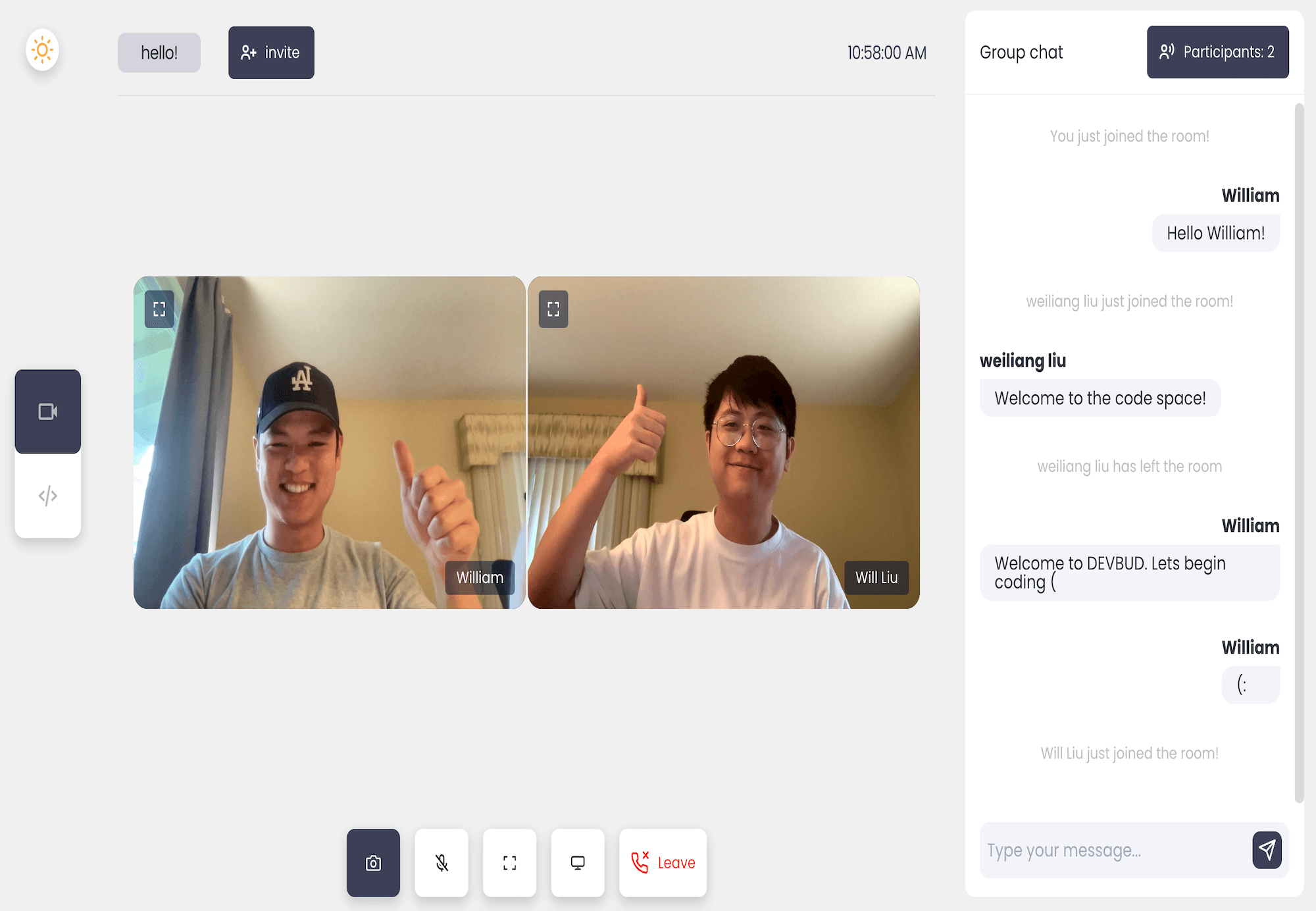Start screen sharing with monitor icon
The width and height of the screenshot is (1316, 911).
(578, 862)
